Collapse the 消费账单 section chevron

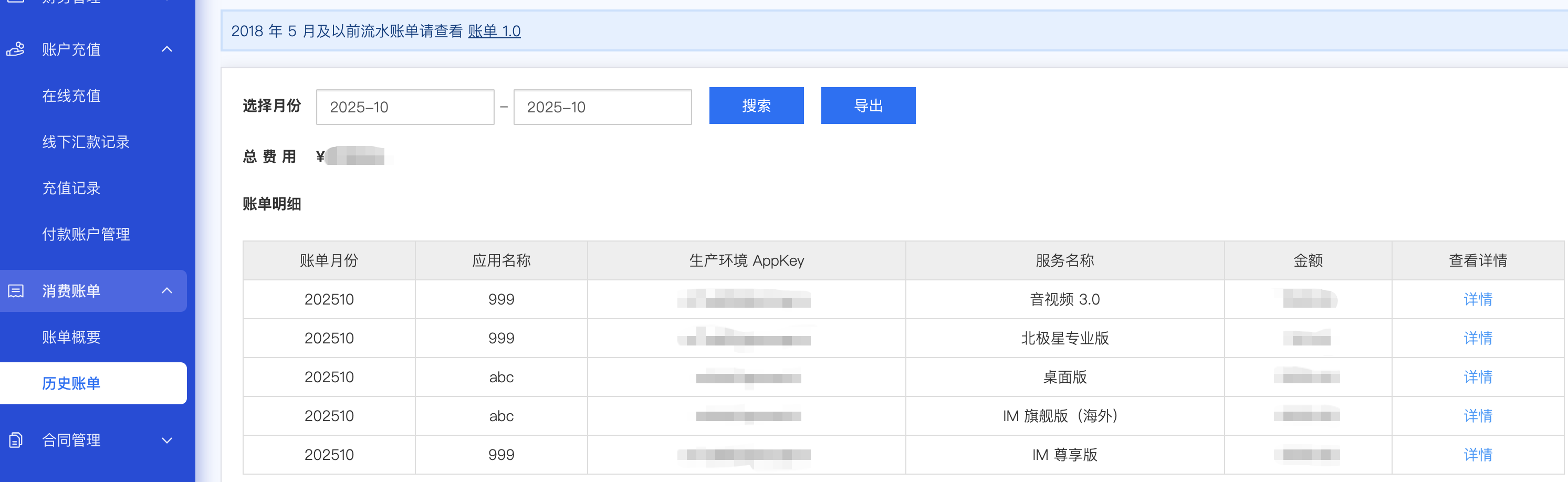pyautogui.click(x=167, y=291)
